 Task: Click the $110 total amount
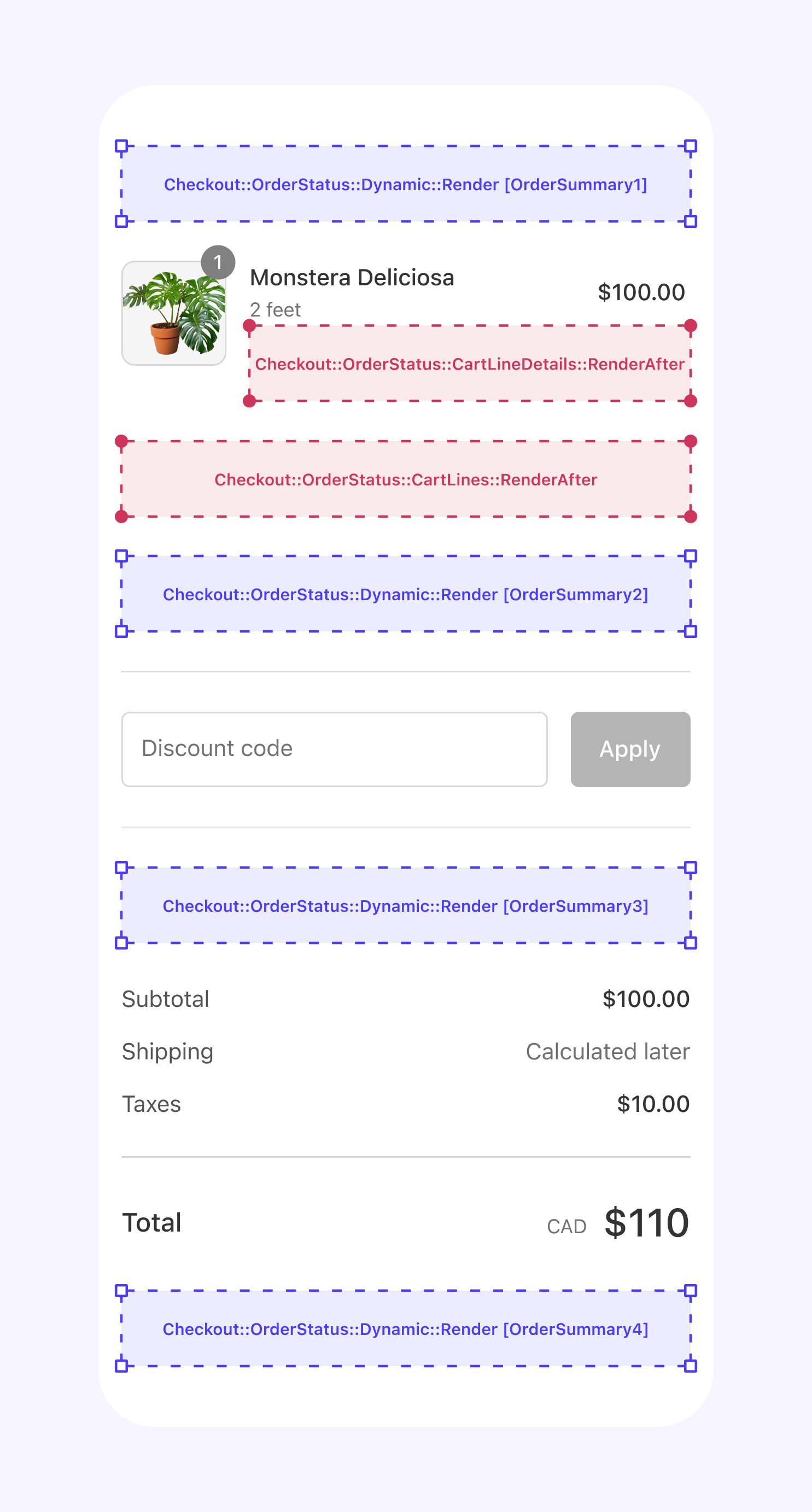(646, 1223)
